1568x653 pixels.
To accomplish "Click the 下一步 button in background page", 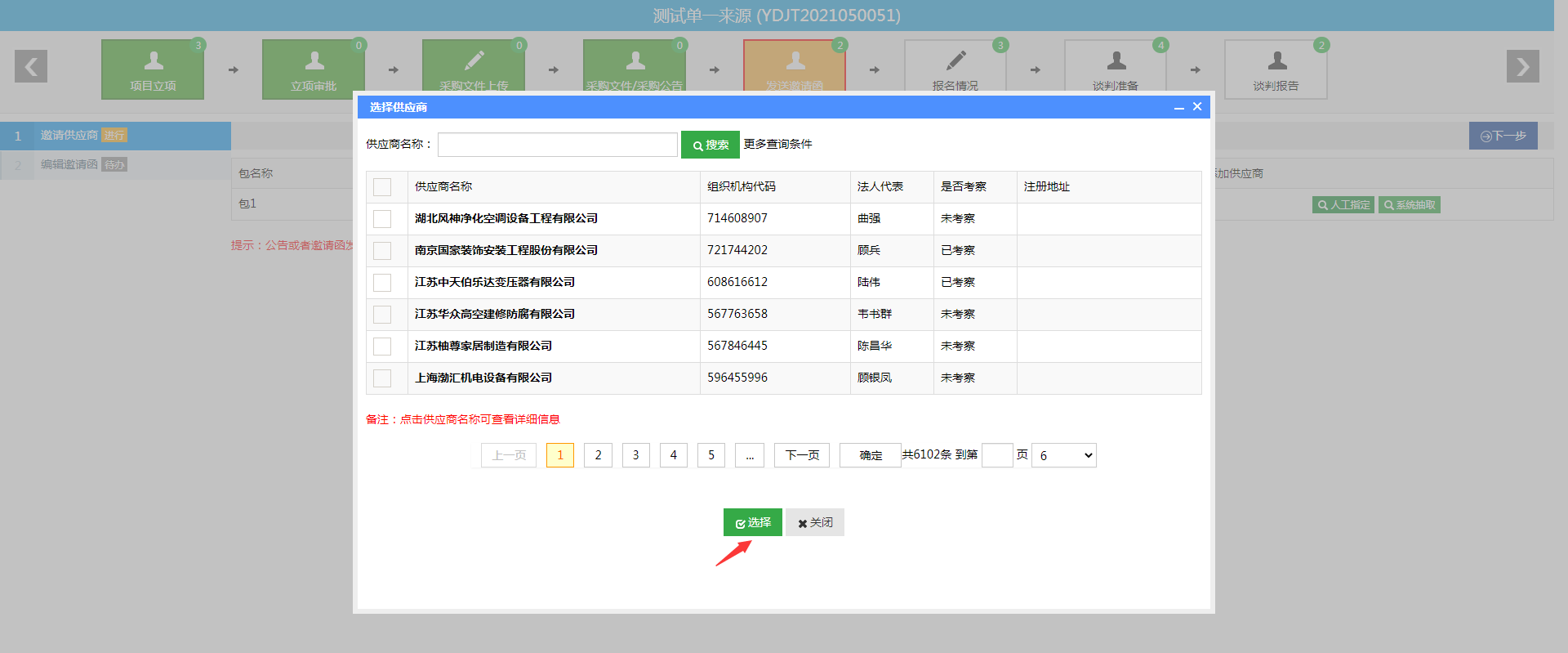I will point(1503,136).
